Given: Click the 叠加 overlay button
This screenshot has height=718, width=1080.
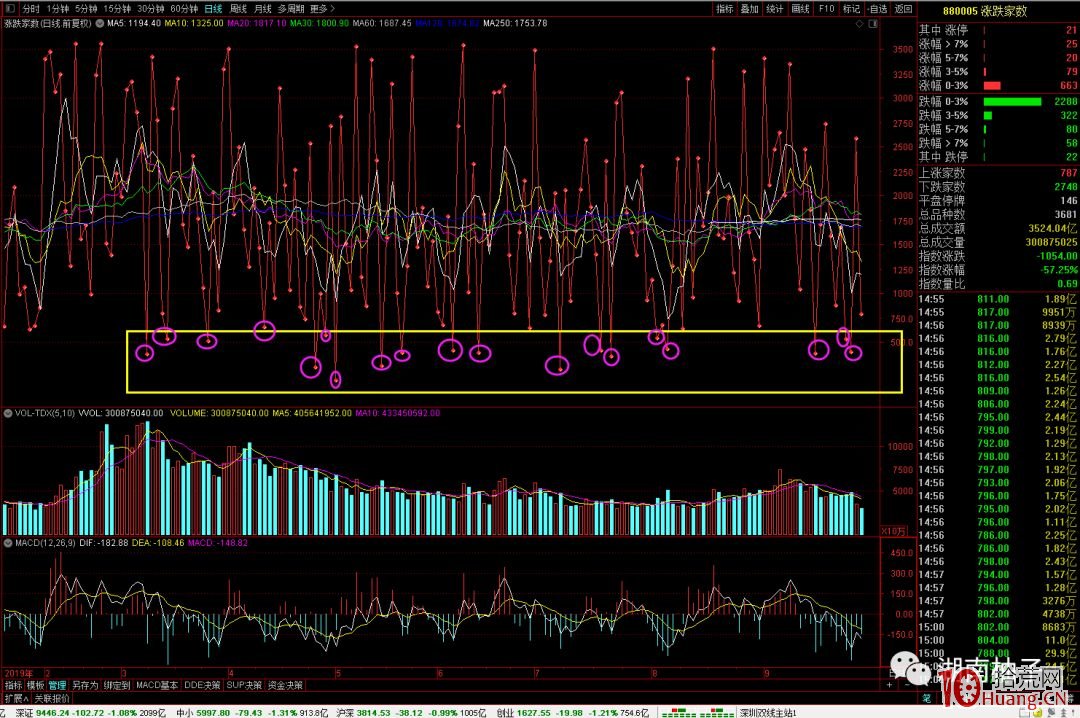Looking at the screenshot, I should 749,8.
